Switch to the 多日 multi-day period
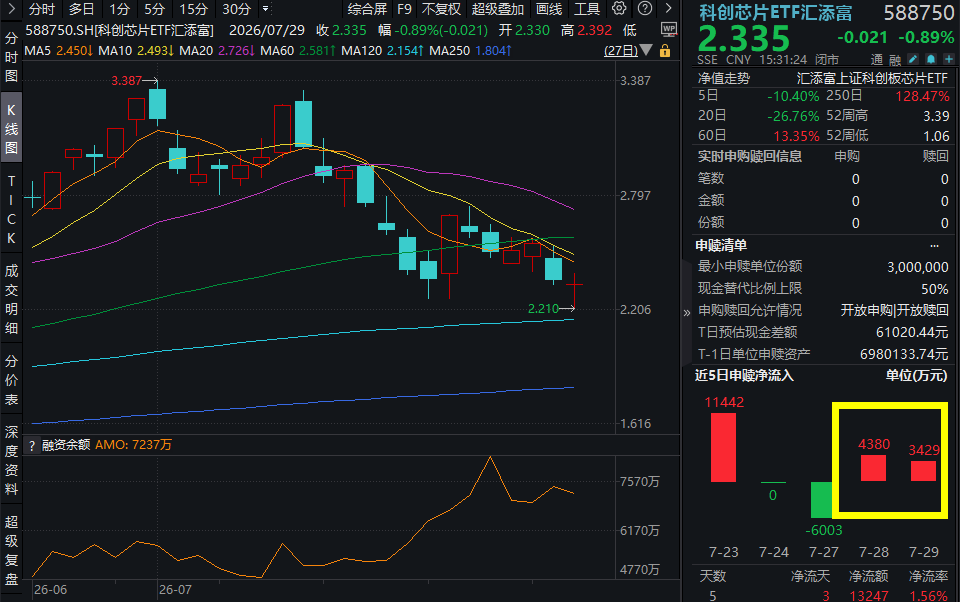Image resolution: width=960 pixels, height=602 pixels. pos(81,9)
